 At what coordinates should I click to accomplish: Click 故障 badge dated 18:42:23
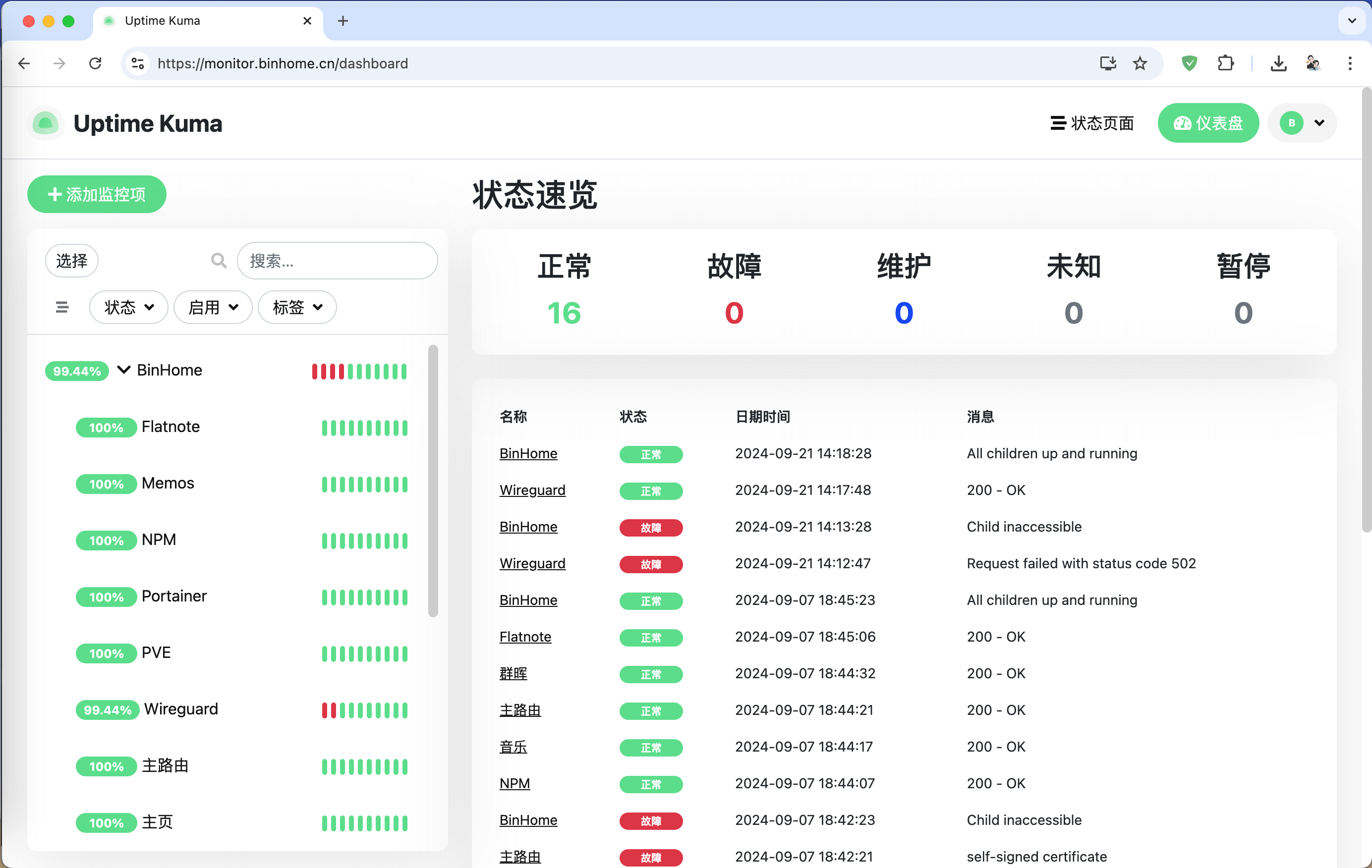tap(651, 821)
